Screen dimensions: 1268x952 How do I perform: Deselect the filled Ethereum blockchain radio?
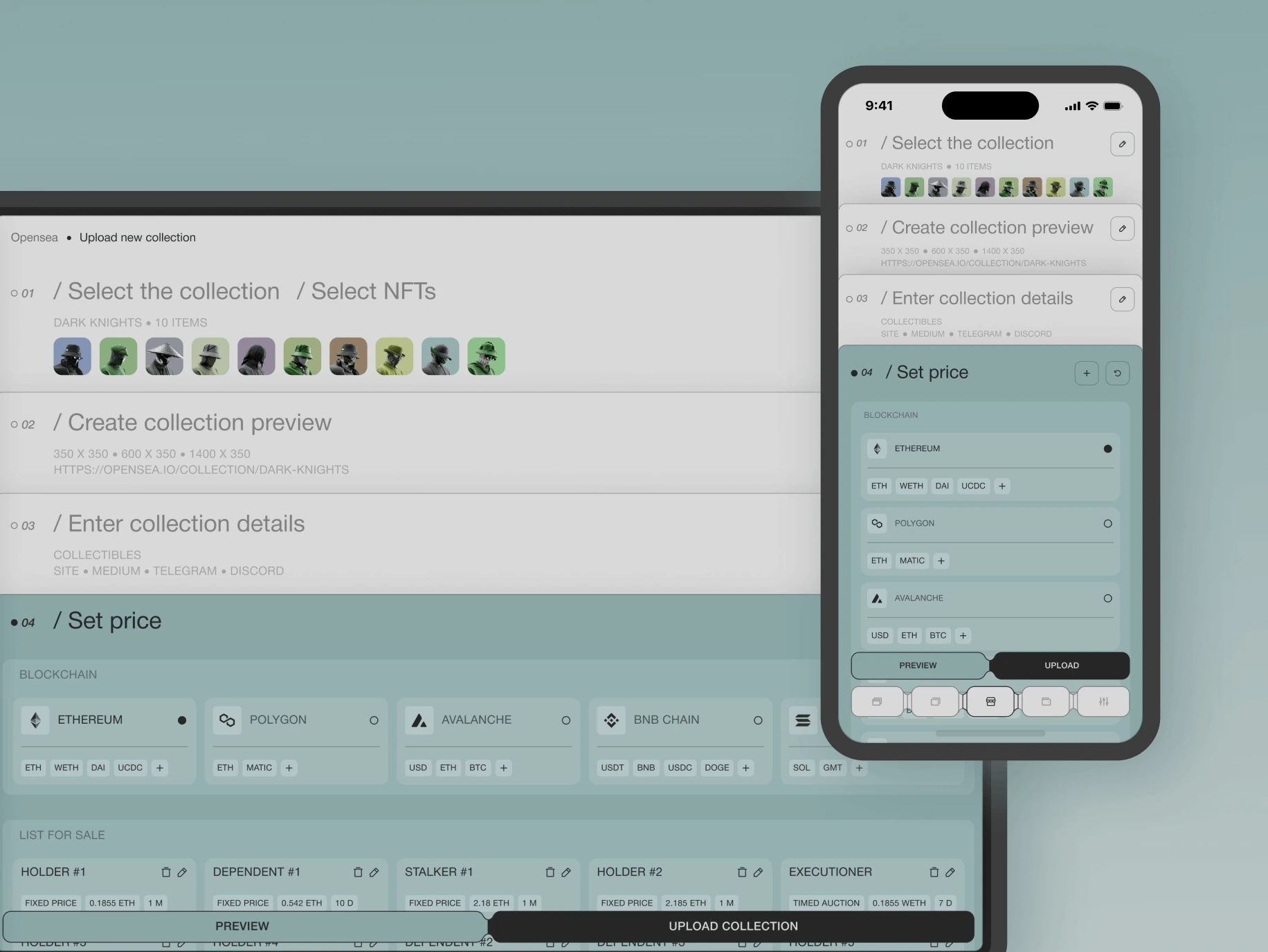coord(182,720)
